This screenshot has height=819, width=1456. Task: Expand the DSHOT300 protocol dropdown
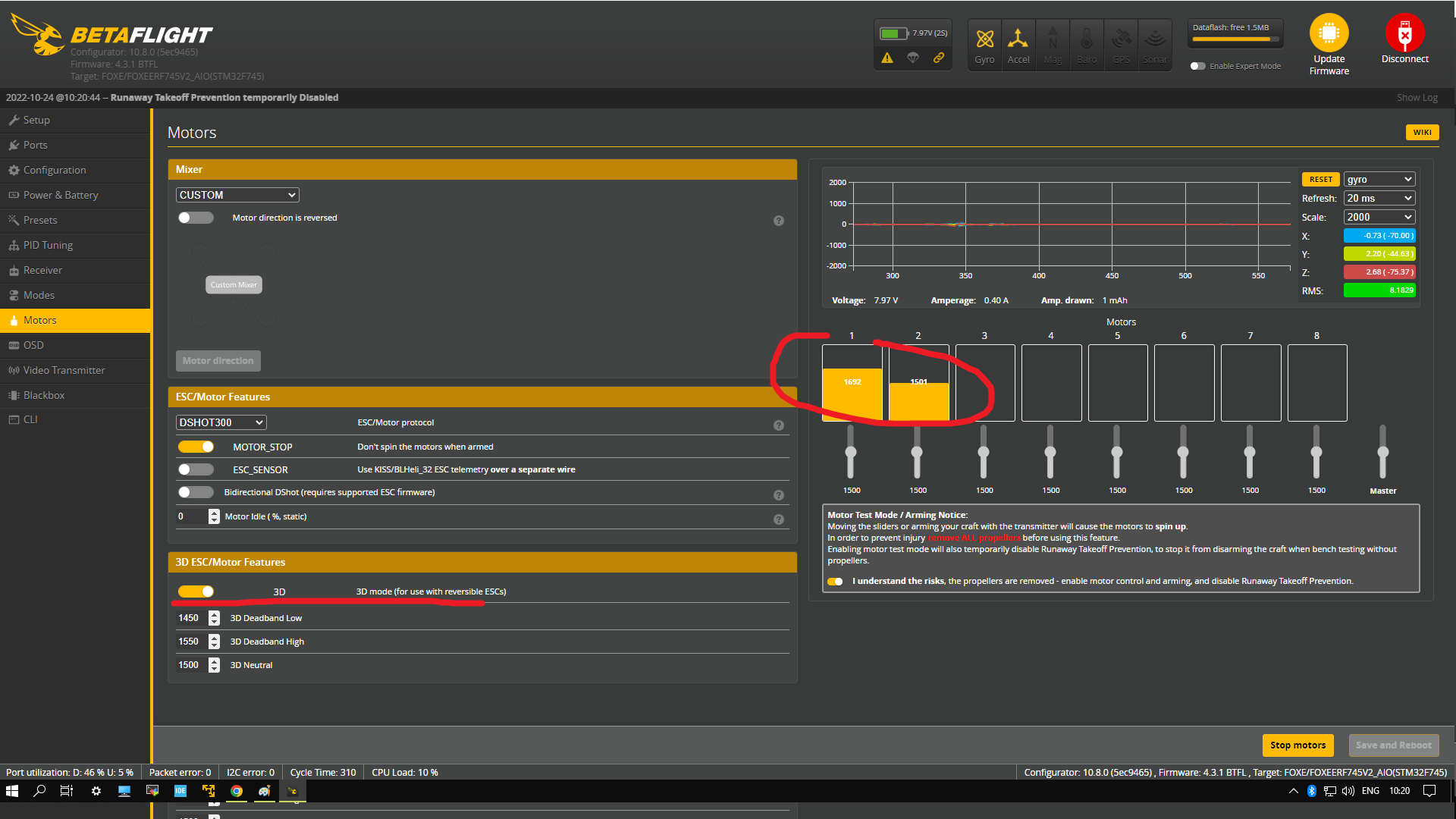[x=221, y=422]
